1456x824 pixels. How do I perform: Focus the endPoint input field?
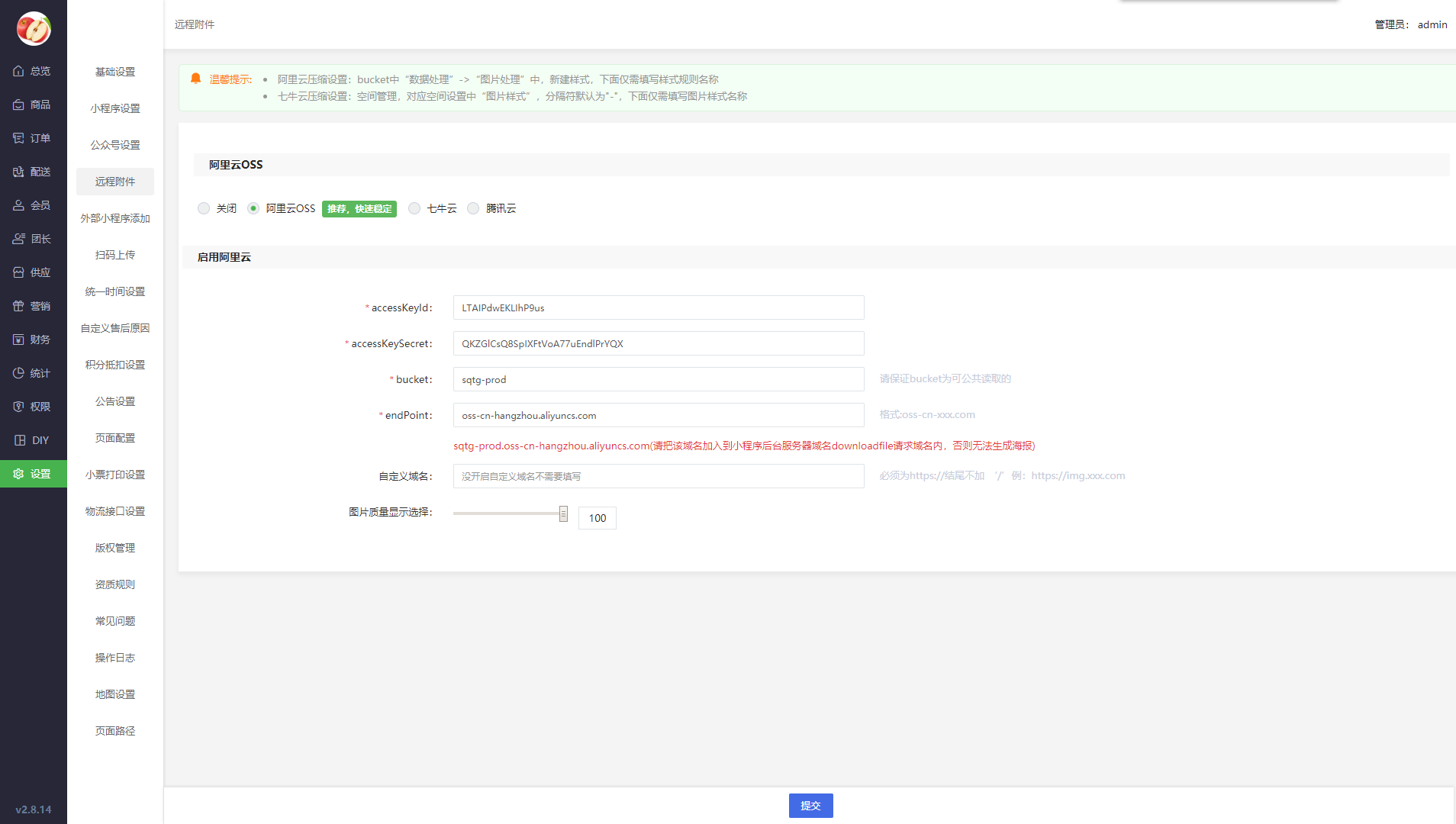click(659, 415)
